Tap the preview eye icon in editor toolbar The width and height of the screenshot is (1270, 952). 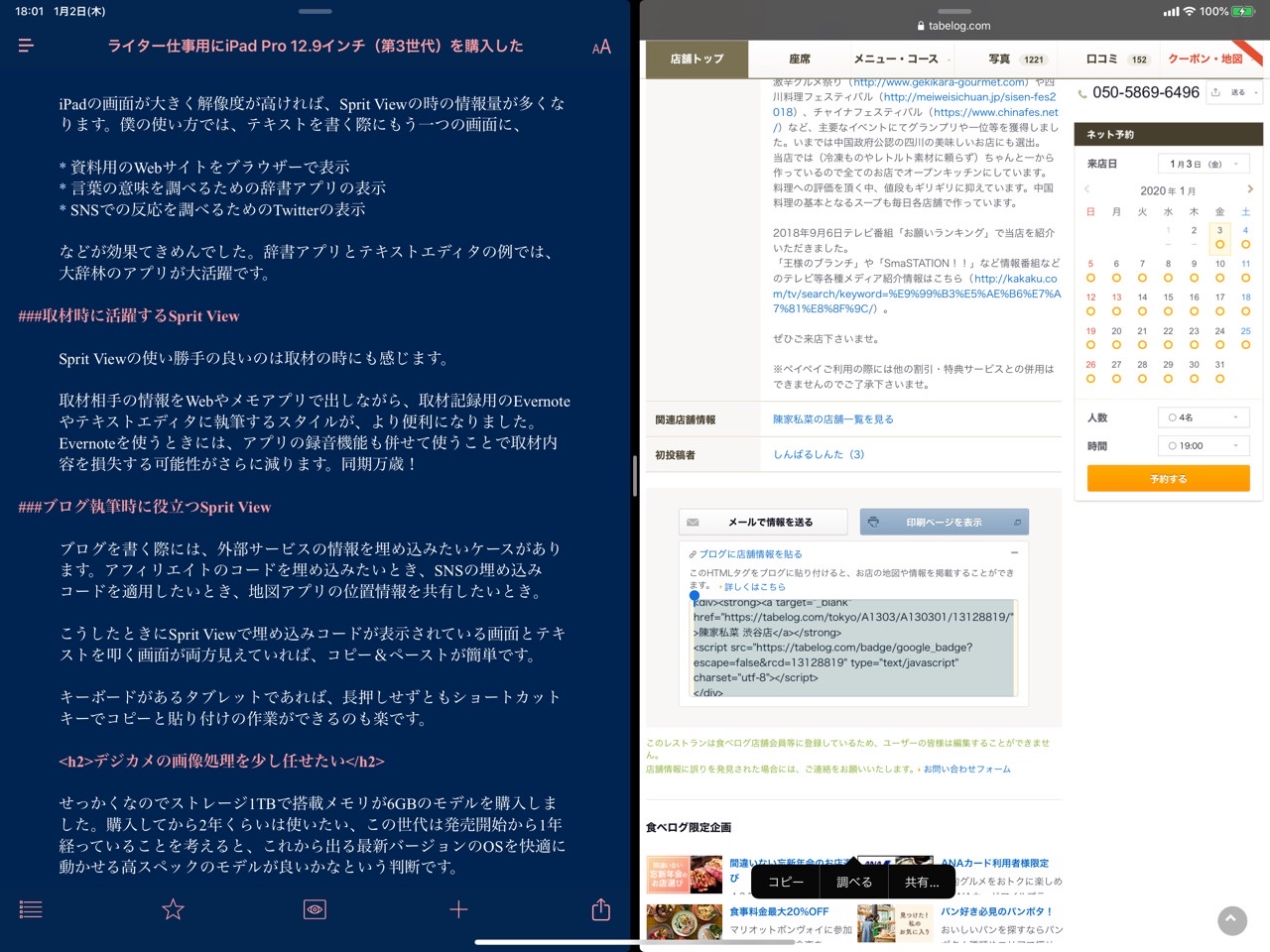pyautogui.click(x=315, y=909)
